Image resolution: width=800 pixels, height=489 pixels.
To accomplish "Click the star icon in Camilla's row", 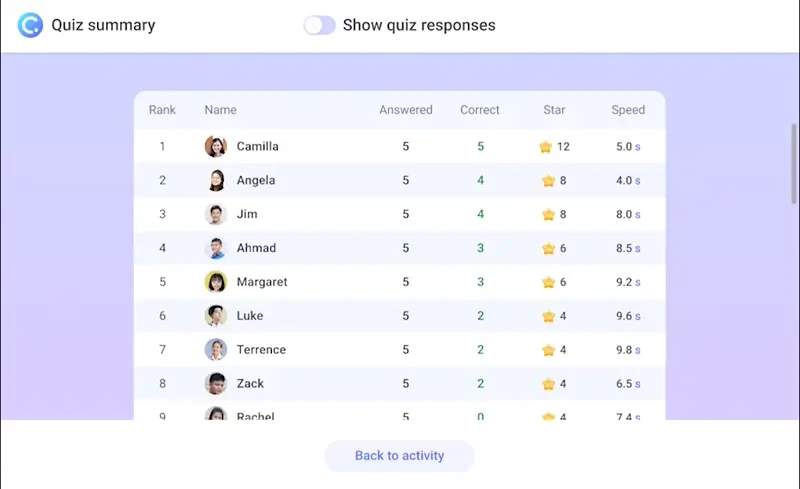I will point(545,147).
